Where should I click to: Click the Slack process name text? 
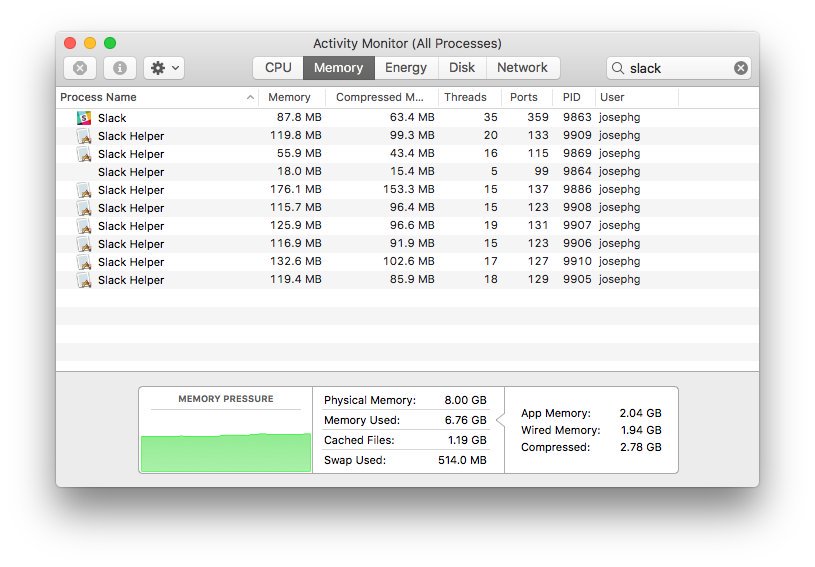click(x=112, y=118)
